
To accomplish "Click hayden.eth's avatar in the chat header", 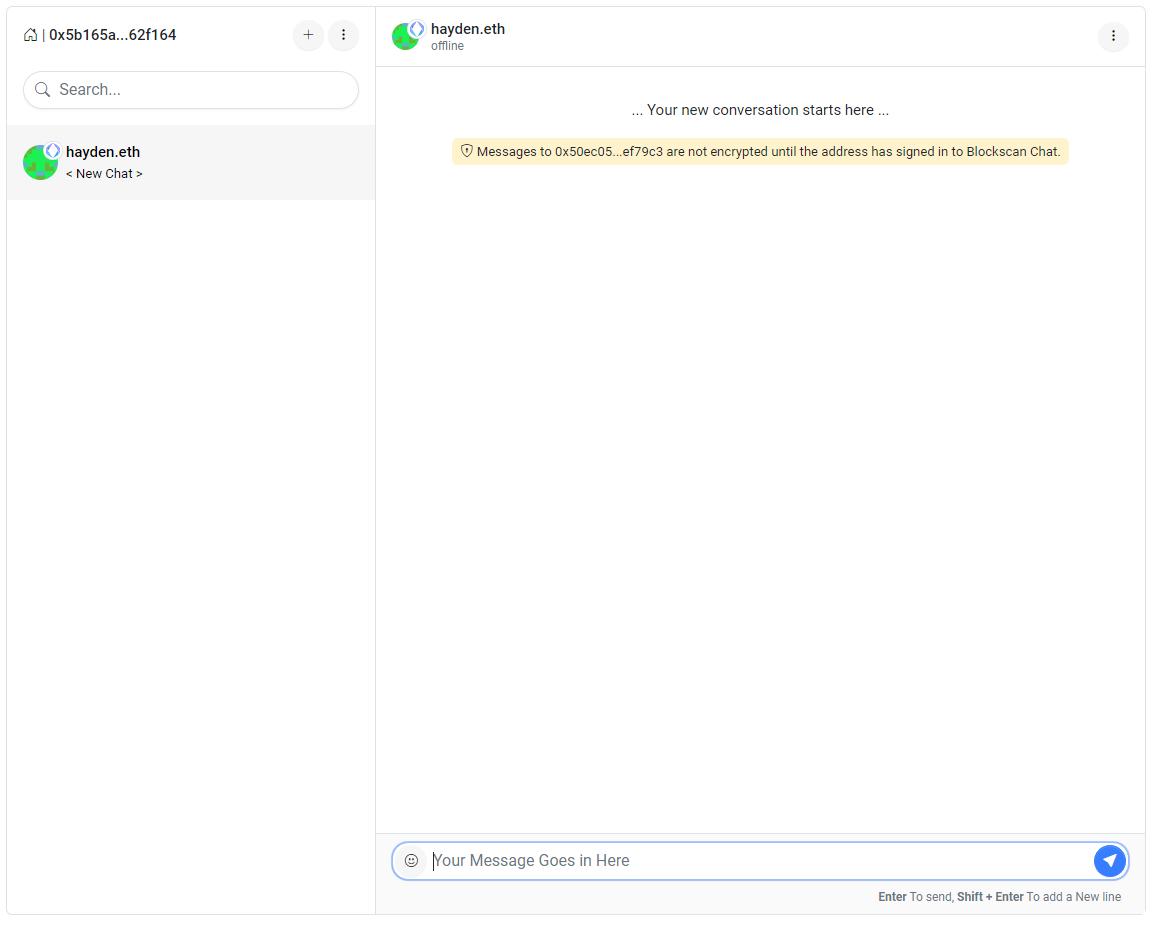I will point(406,36).
